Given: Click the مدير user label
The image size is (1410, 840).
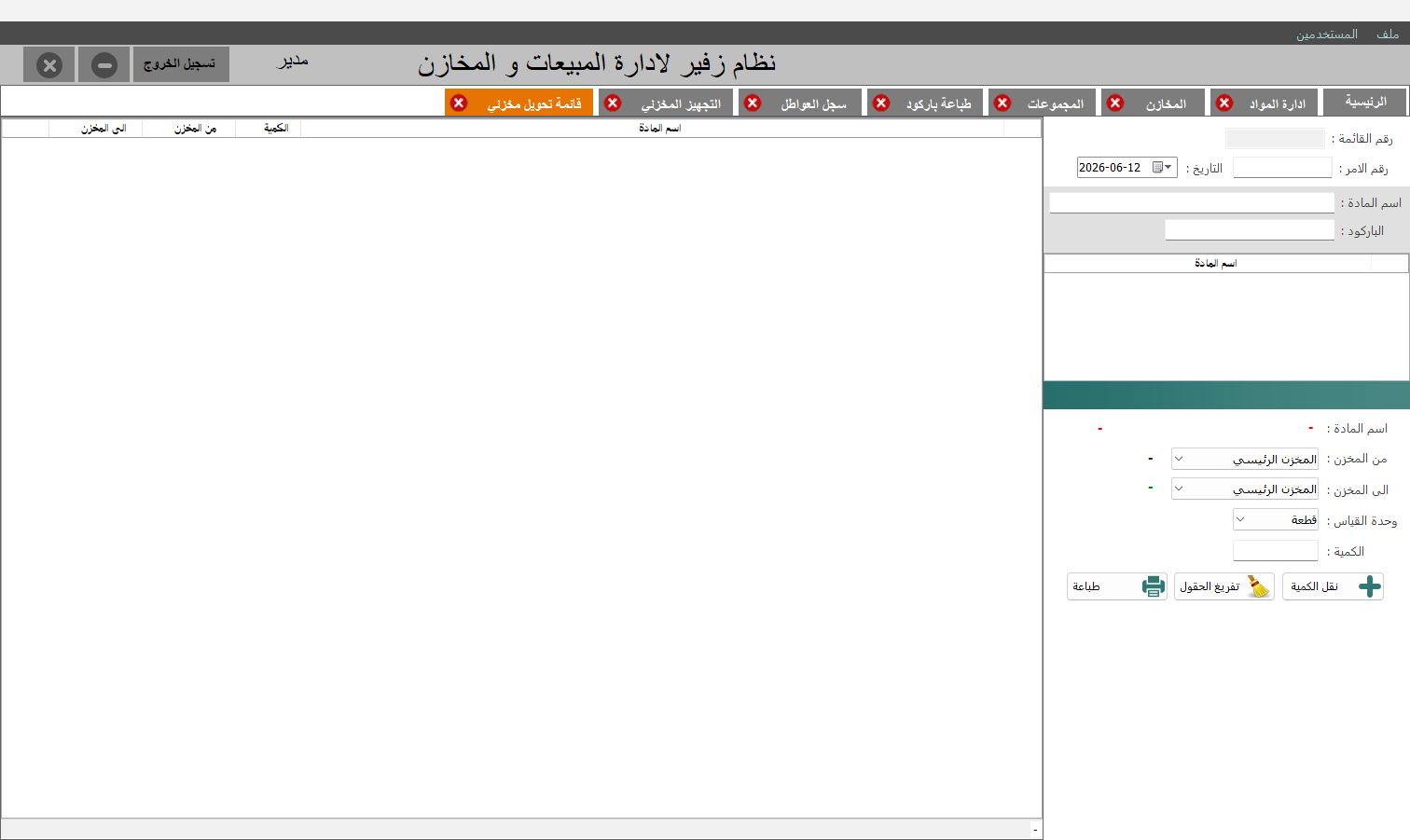Looking at the screenshot, I should [x=293, y=62].
